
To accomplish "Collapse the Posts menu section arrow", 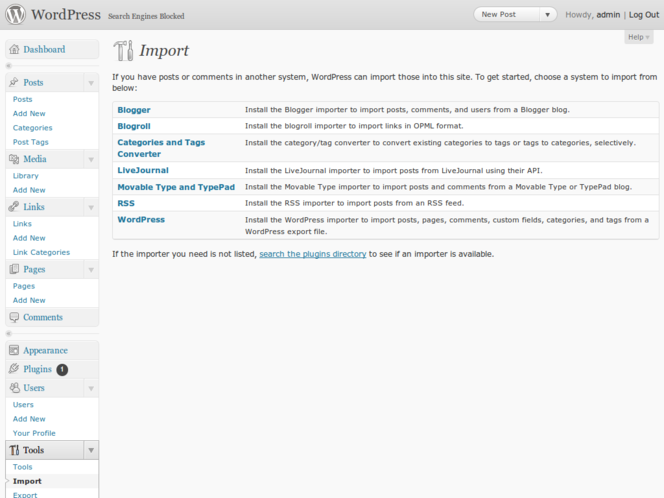I will tap(91, 83).
